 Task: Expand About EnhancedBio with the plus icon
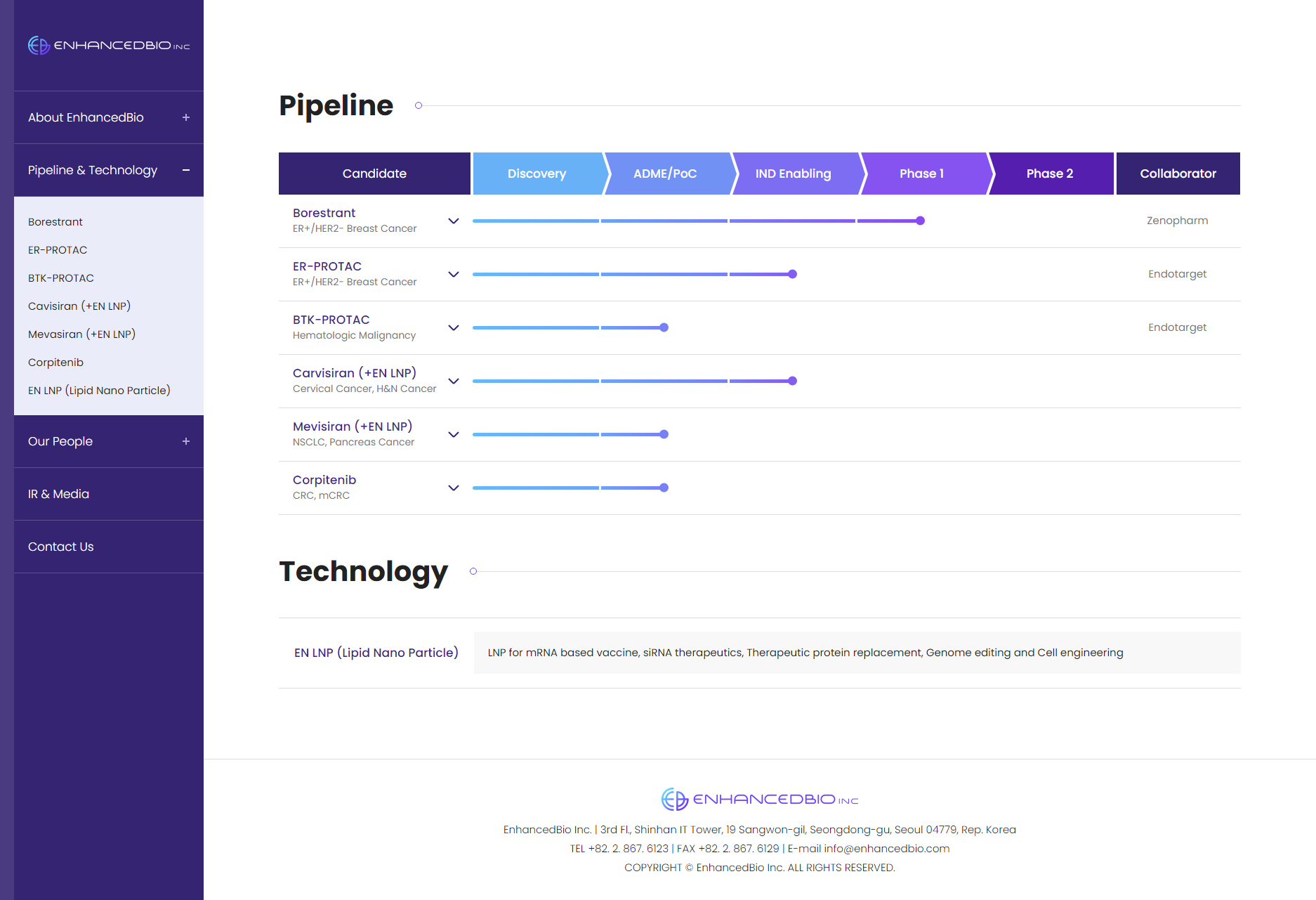186,117
